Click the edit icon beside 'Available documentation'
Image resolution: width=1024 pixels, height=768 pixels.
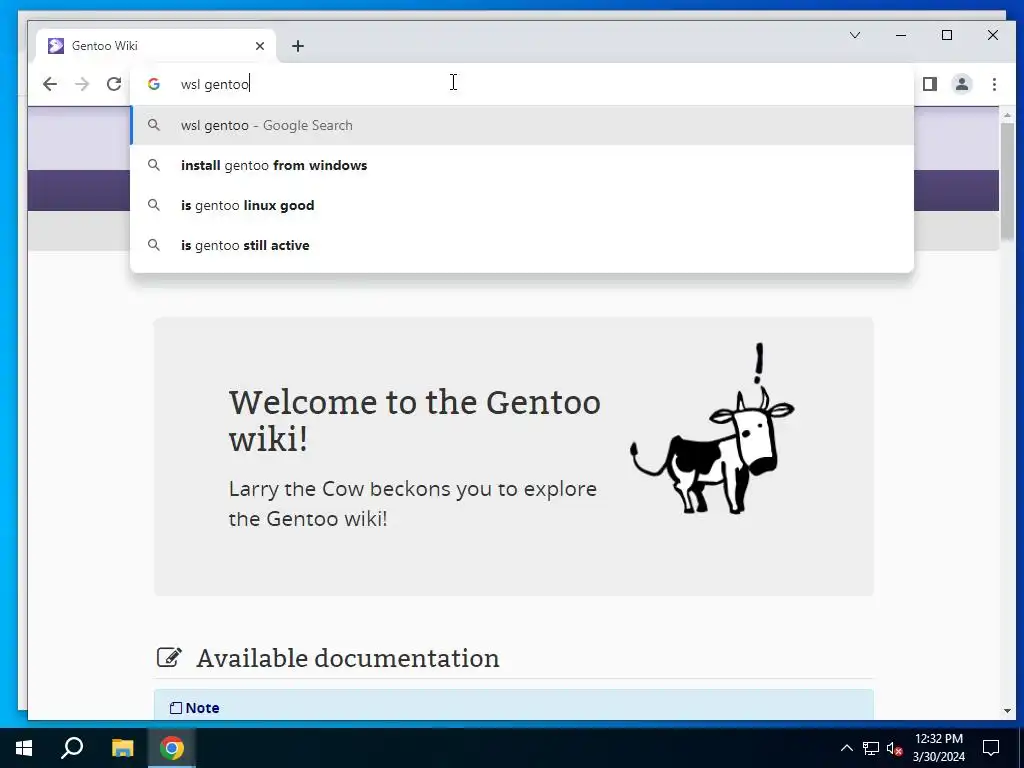pos(169,657)
